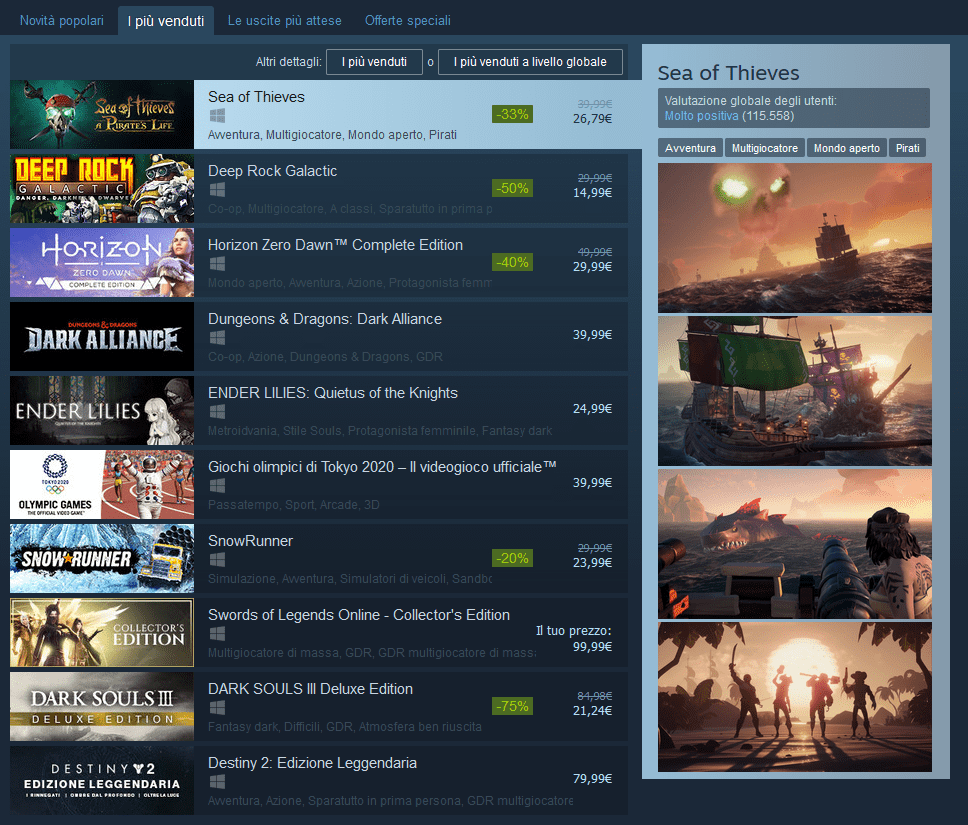968x825 pixels.
Task: Open Destiny 2: Edizione Leggendaria title
Action: tap(312, 763)
